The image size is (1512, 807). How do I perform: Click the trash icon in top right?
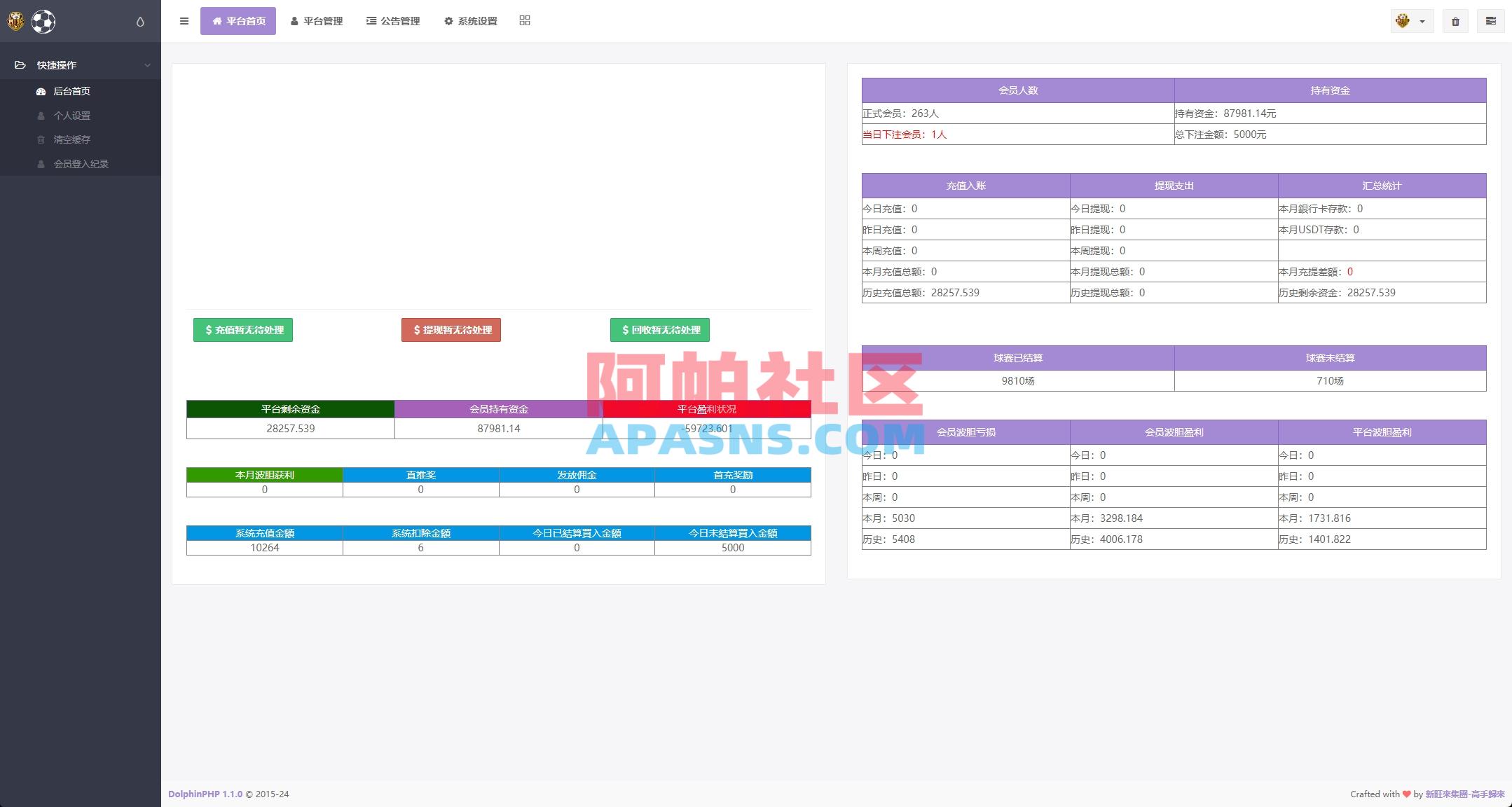[1455, 22]
